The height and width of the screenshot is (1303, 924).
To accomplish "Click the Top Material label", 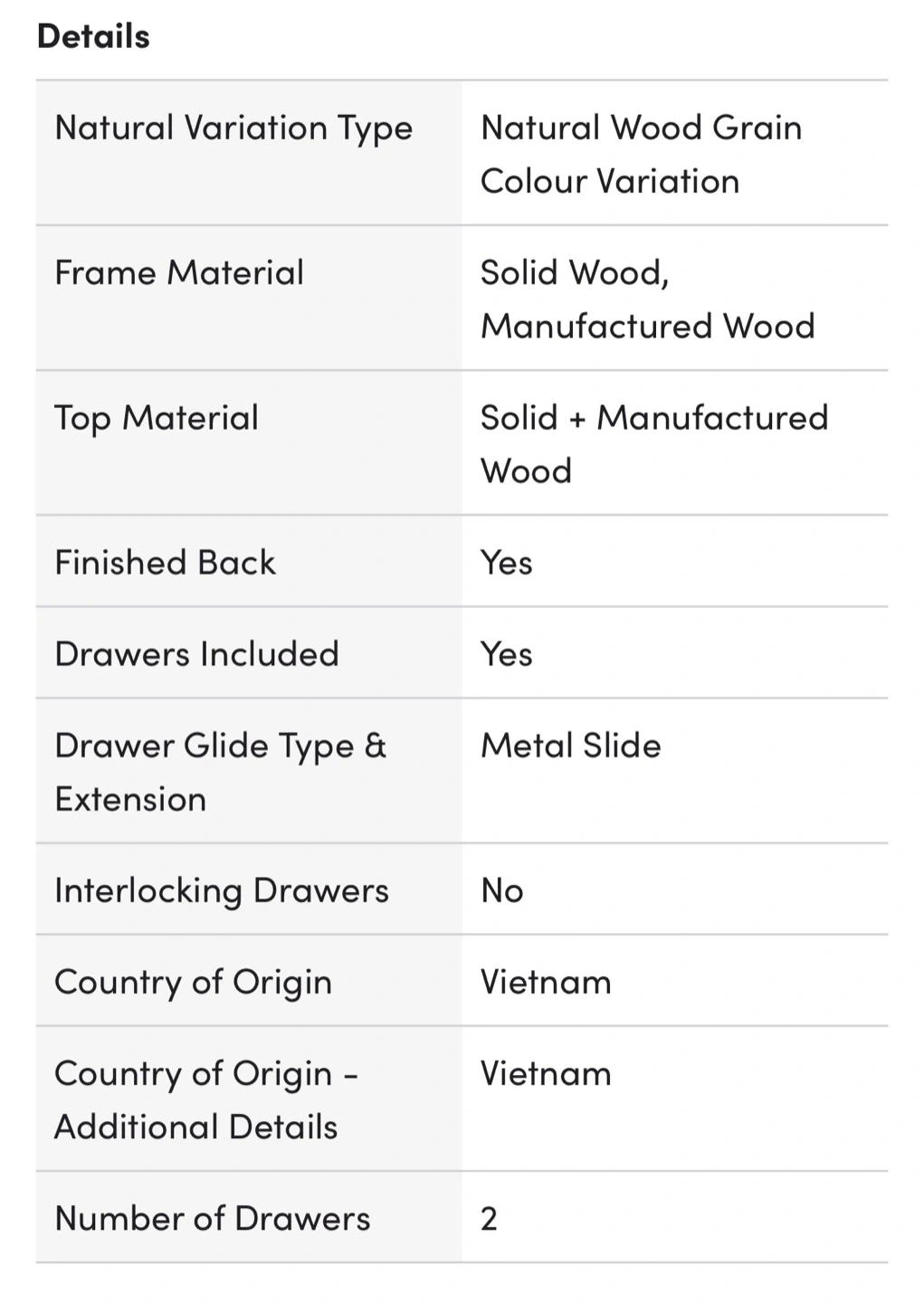I will point(157,418).
